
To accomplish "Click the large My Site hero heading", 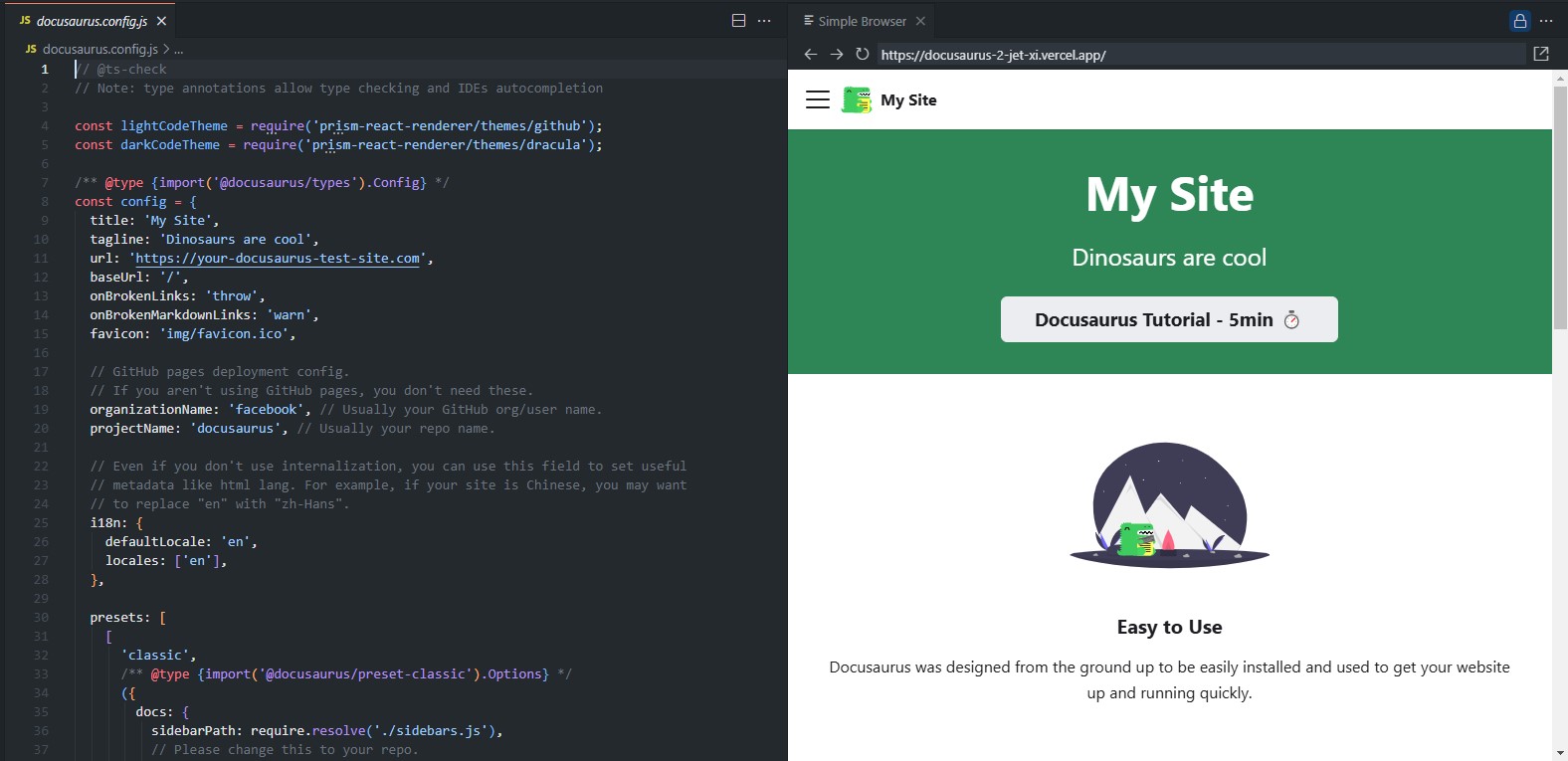I will (x=1169, y=194).
